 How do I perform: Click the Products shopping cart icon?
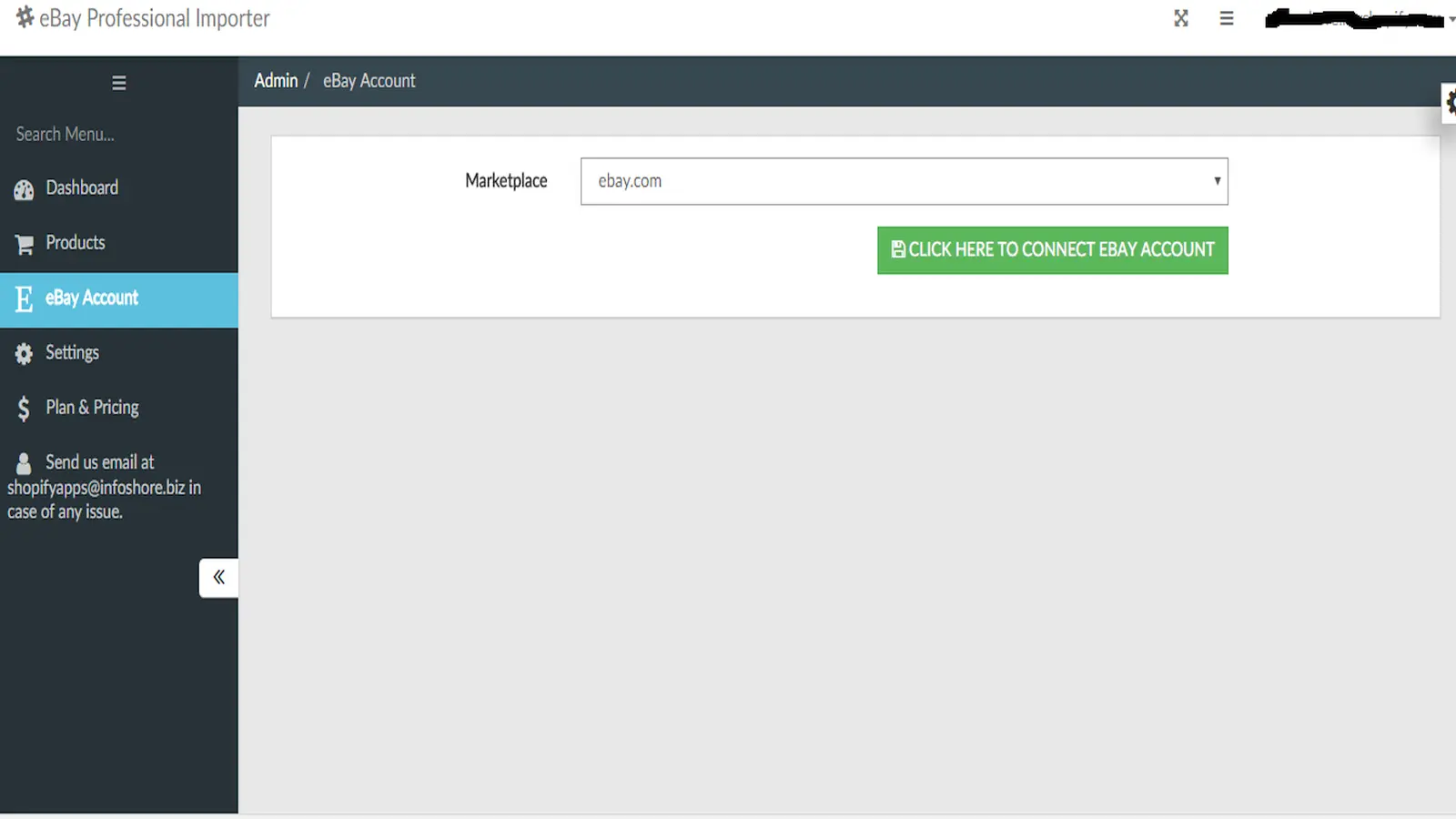24,244
